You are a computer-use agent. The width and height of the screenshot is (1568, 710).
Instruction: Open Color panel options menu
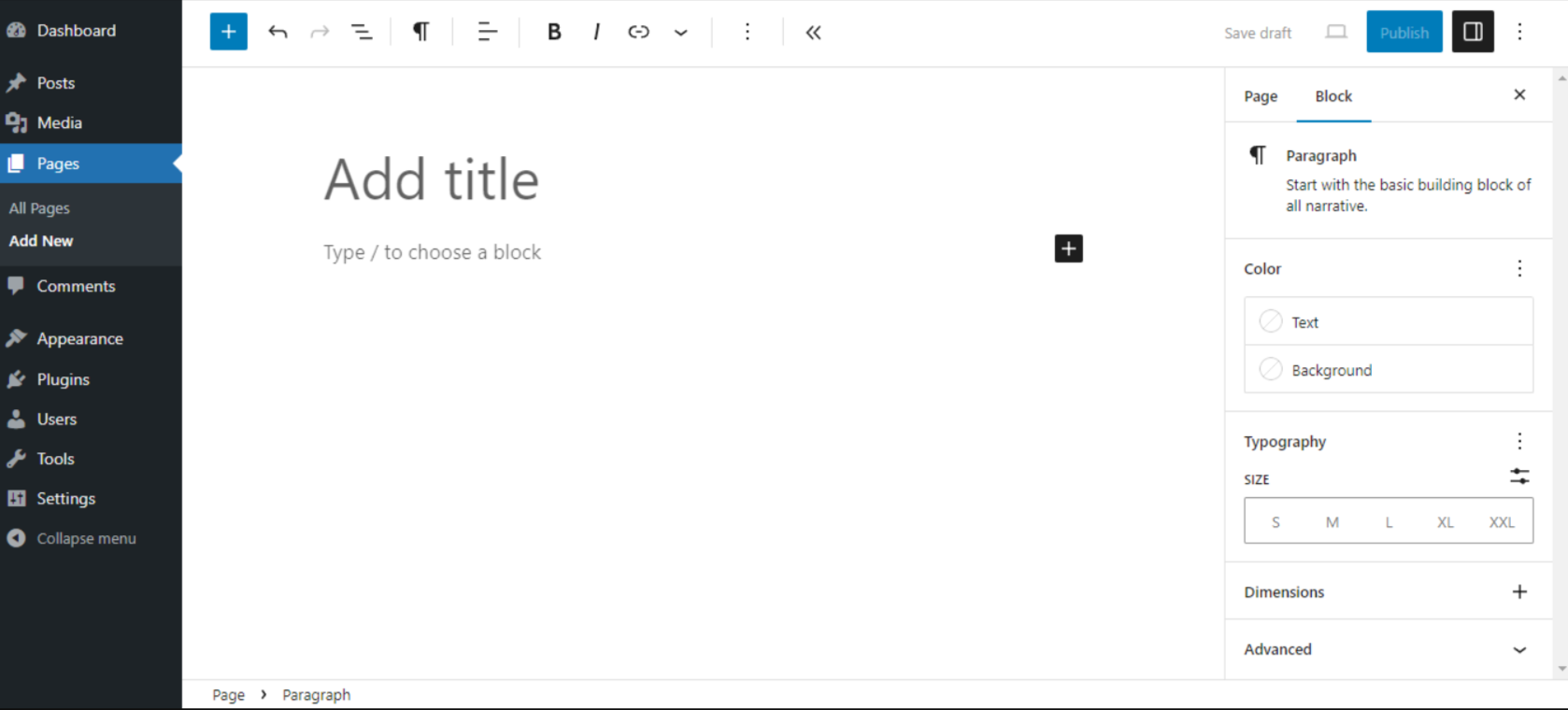pyautogui.click(x=1519, y=269)
